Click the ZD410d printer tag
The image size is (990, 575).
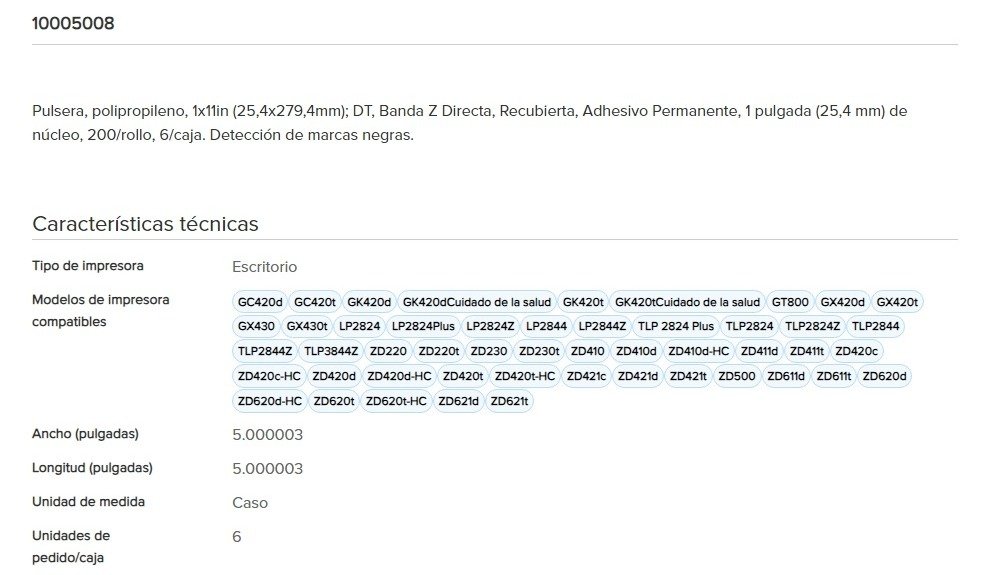[636, 351]
